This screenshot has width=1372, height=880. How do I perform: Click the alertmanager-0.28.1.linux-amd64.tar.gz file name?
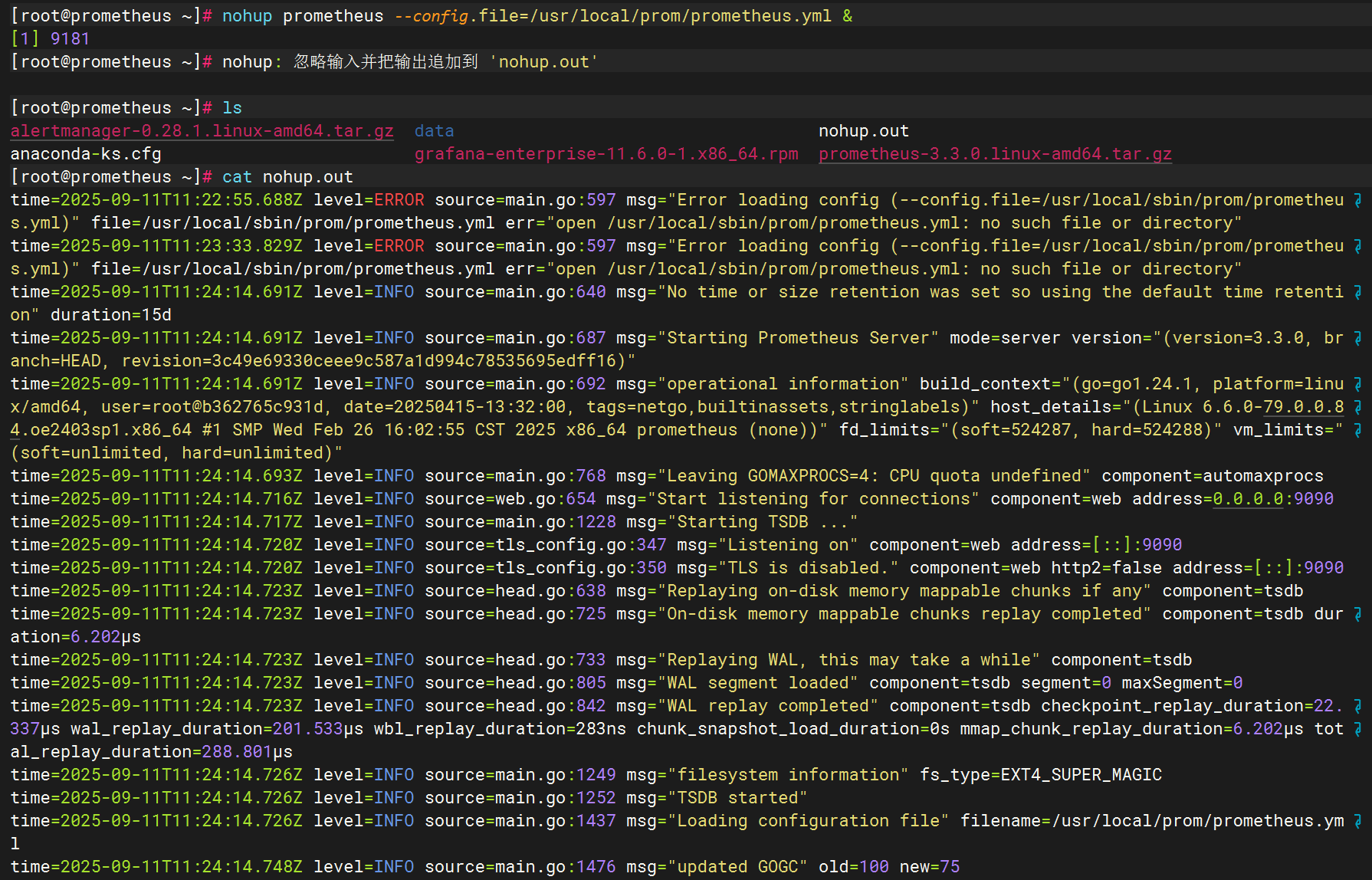pos(202,131)
